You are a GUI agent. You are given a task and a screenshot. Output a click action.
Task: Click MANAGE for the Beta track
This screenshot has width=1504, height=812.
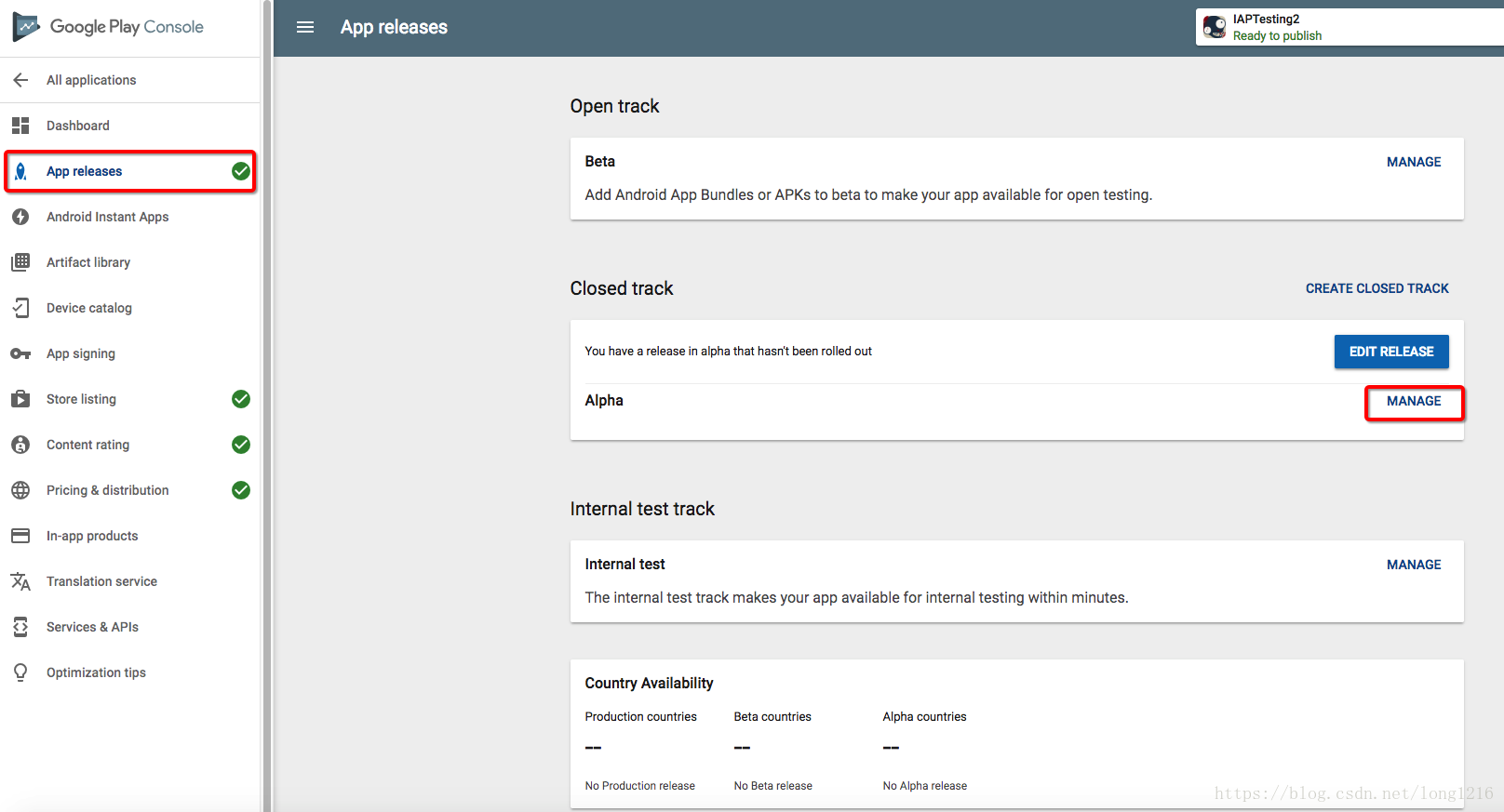point(1414,162)
